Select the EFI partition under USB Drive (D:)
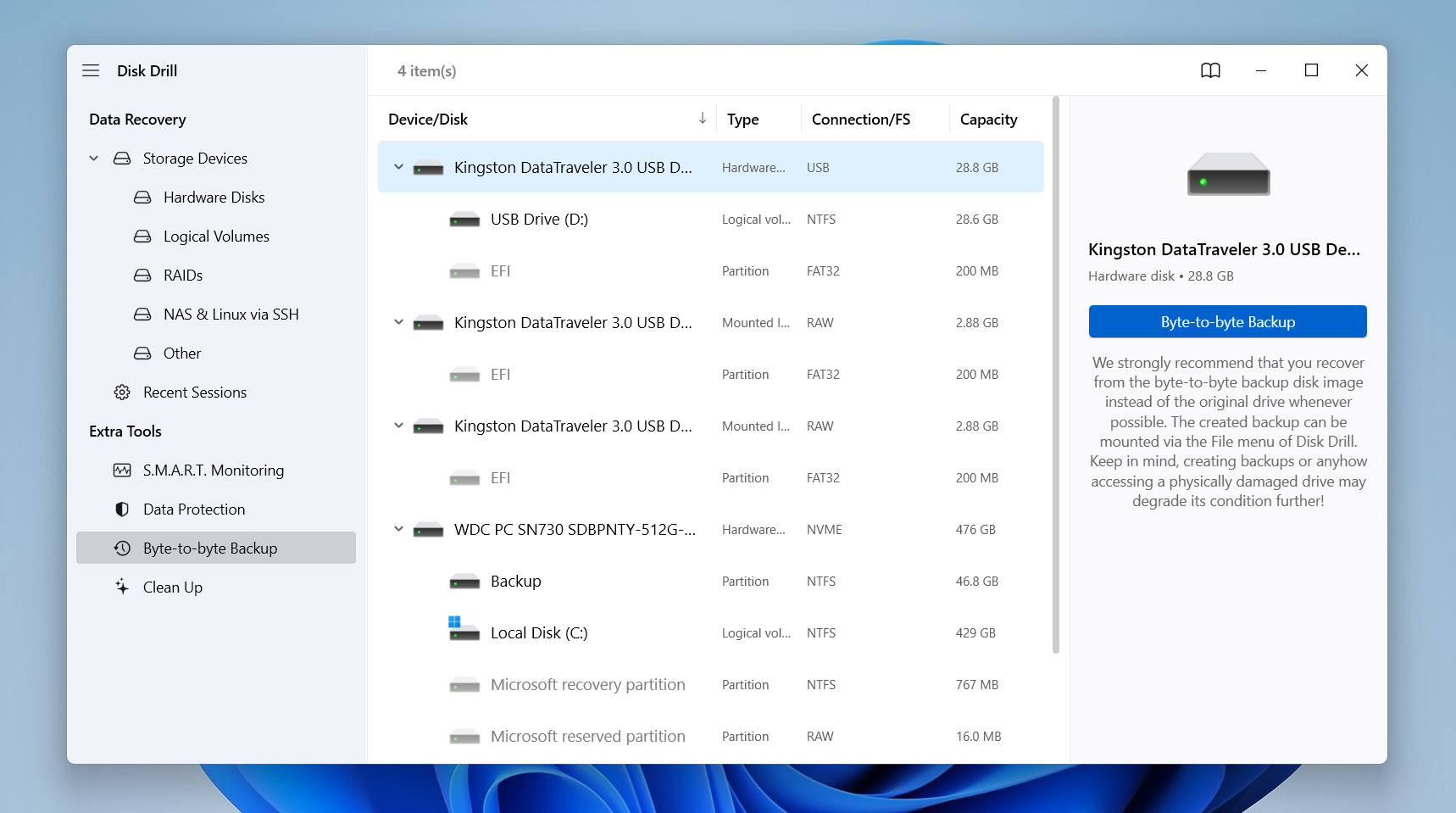The height and width of the screenshot is (813, 1456). coord(710,271)
